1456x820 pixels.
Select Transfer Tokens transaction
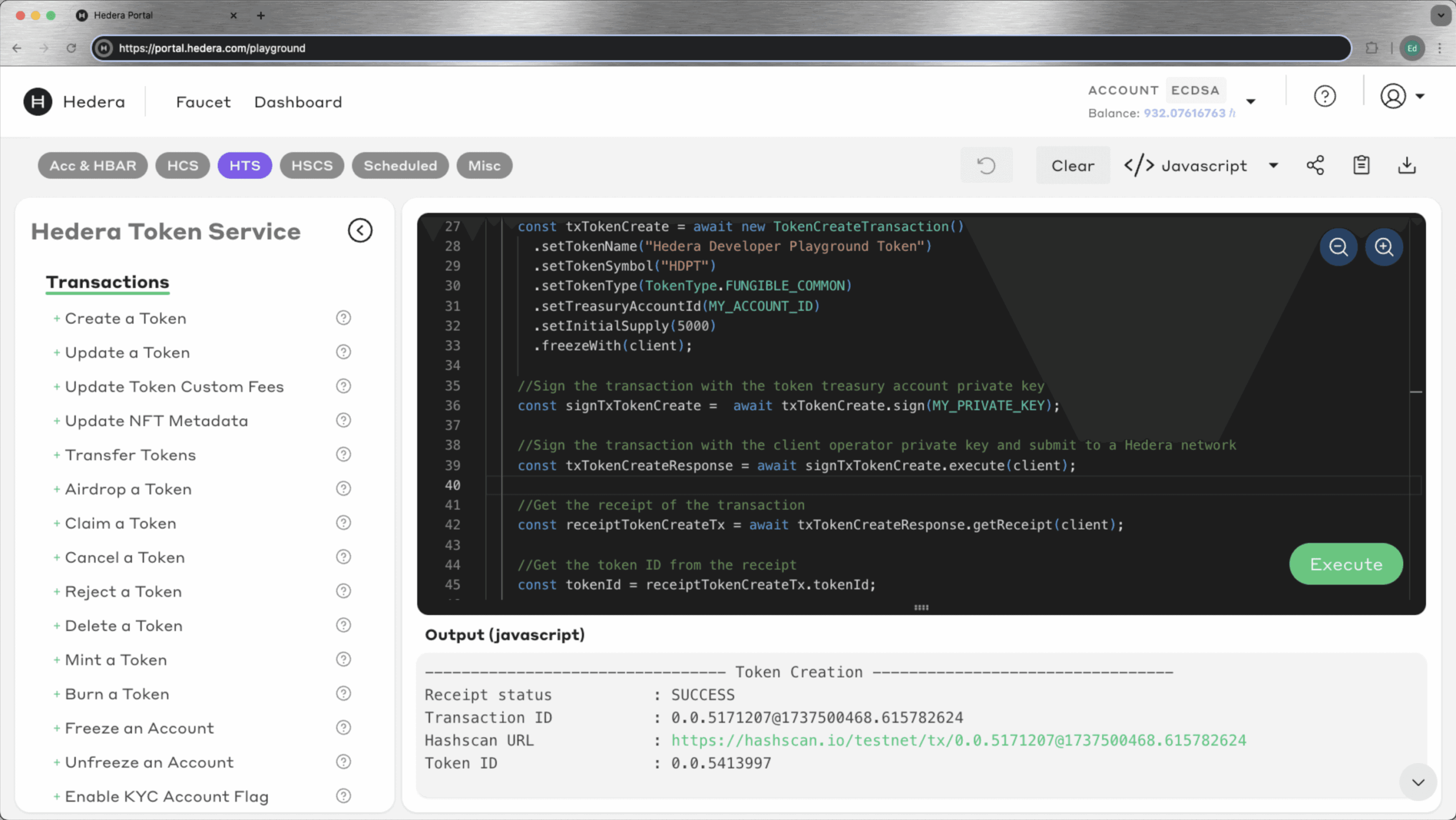[x=130, y=455]
